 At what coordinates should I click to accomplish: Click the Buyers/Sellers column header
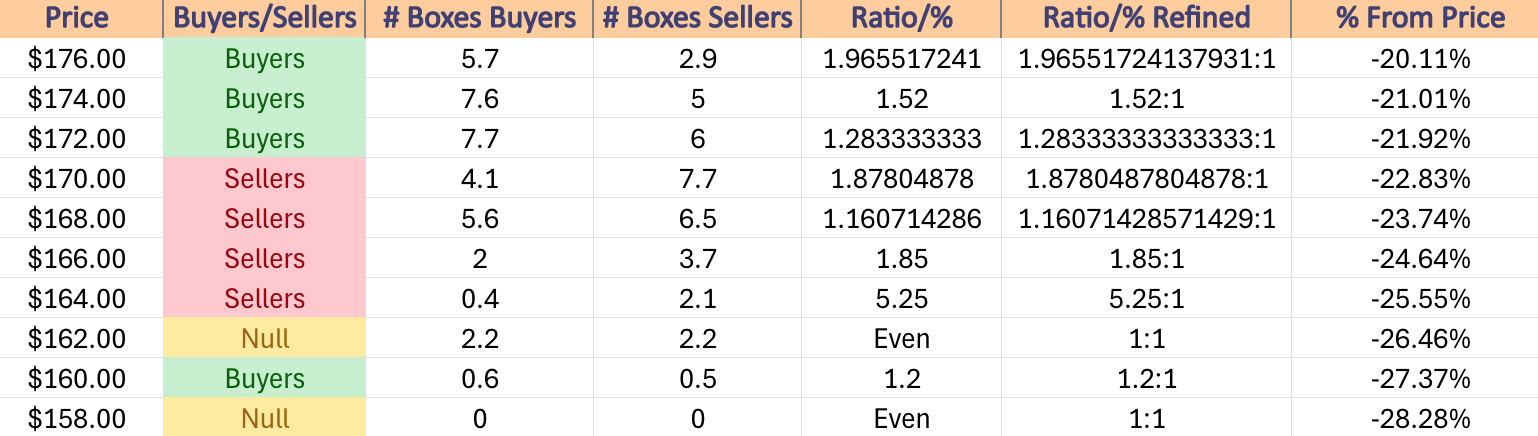(264, 18)
